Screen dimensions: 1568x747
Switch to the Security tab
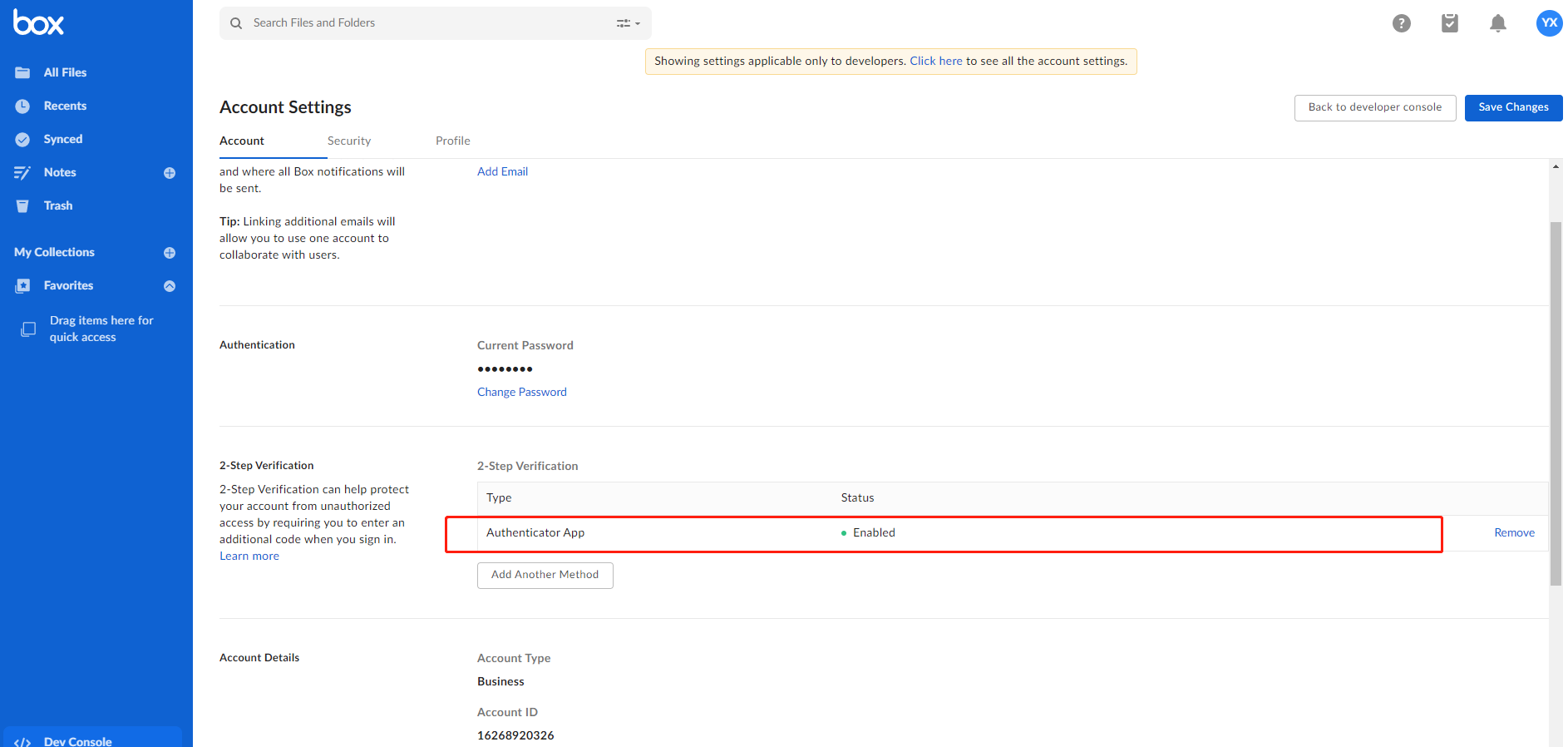[349, 141]
